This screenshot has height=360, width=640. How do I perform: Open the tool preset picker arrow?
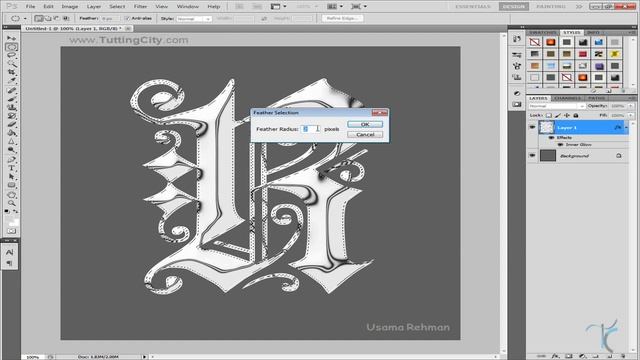25,18
